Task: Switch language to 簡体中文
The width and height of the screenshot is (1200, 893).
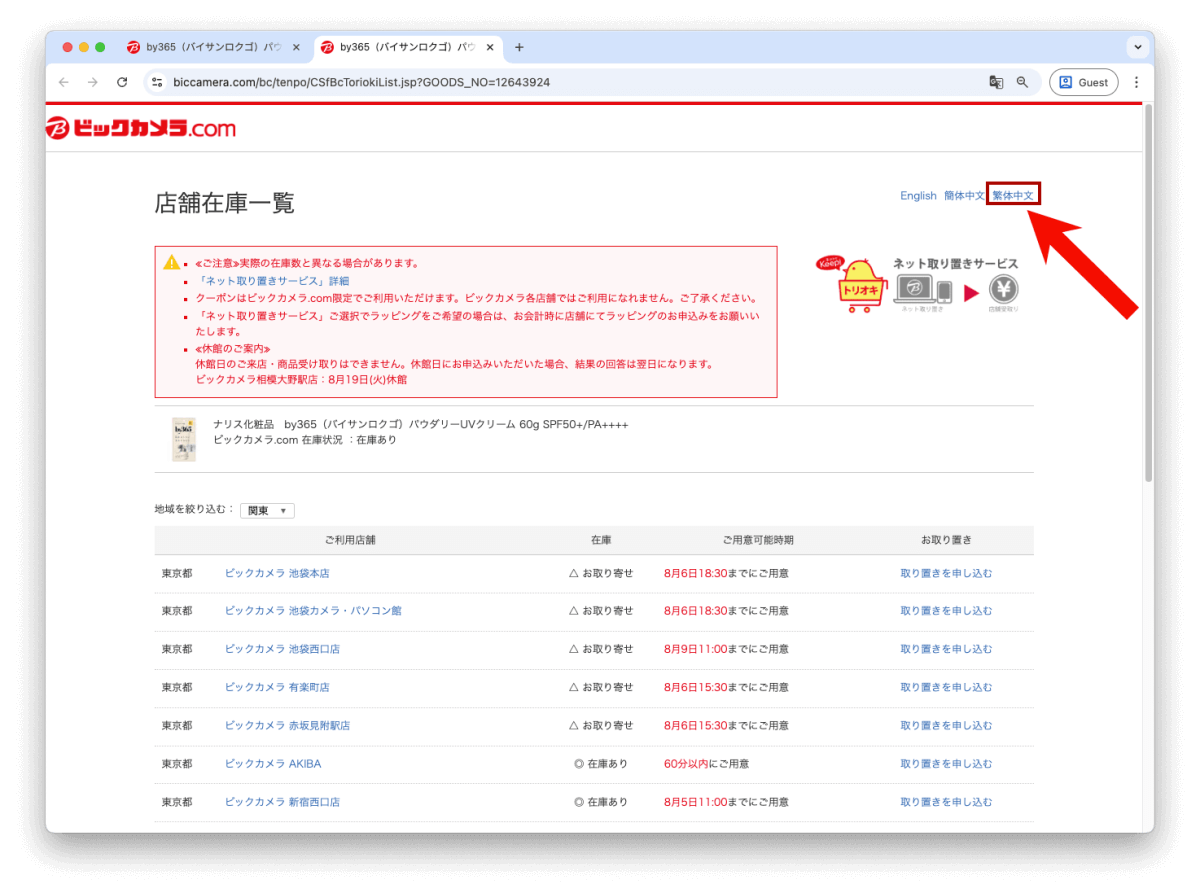Action: (x=964, y=196)
